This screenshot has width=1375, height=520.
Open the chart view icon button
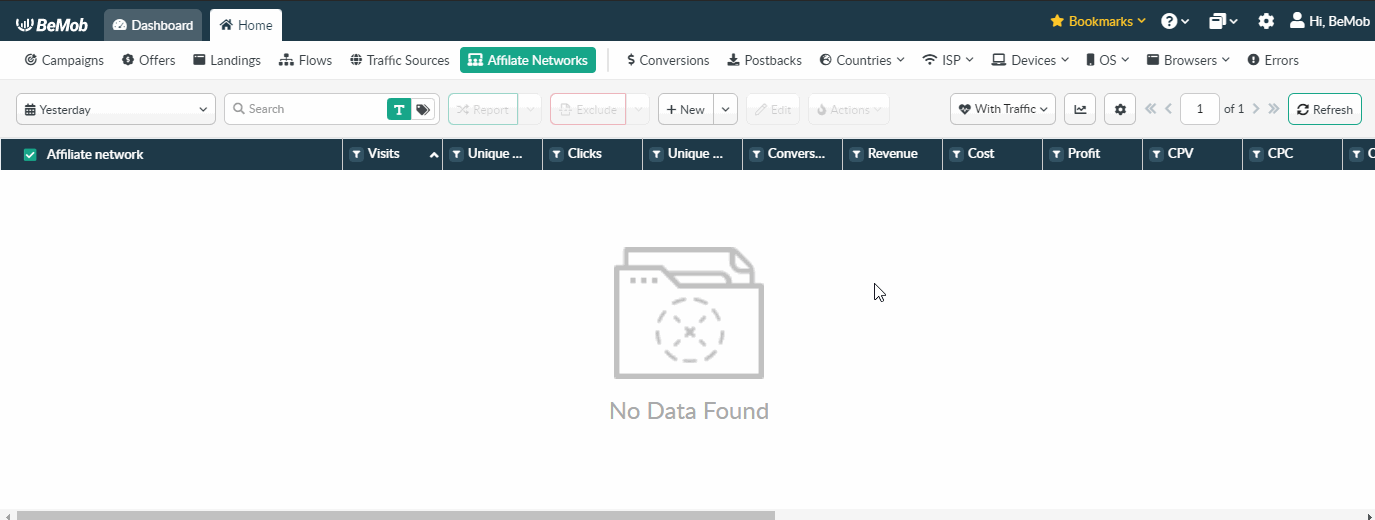click(x=1079, y=109)
